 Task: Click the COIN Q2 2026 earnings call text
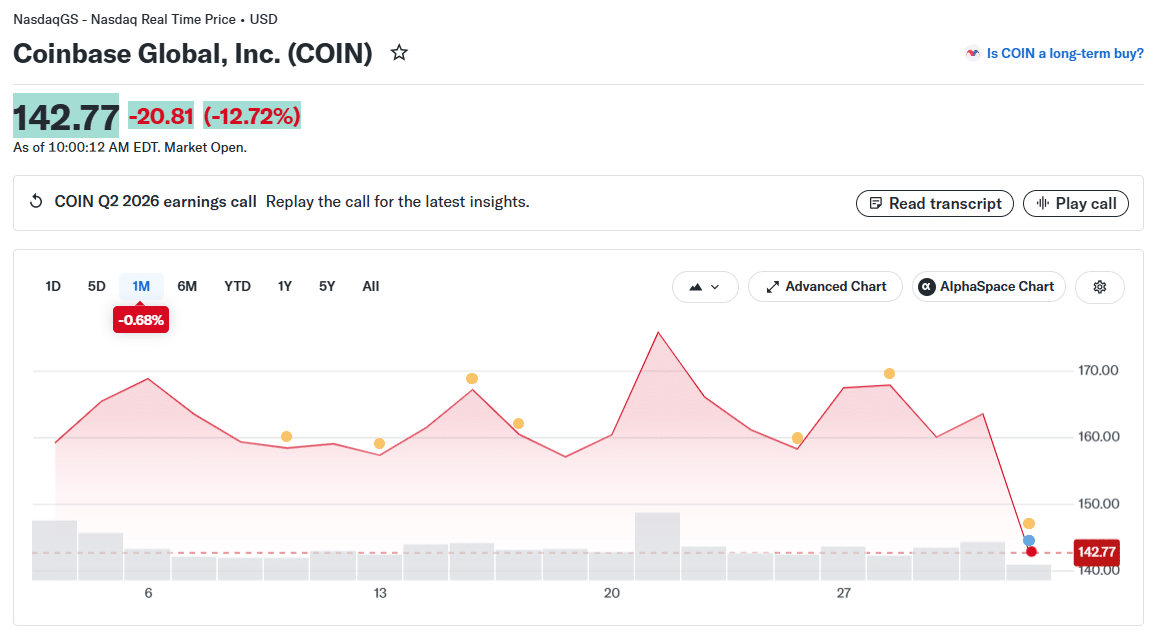click(155, 202)
